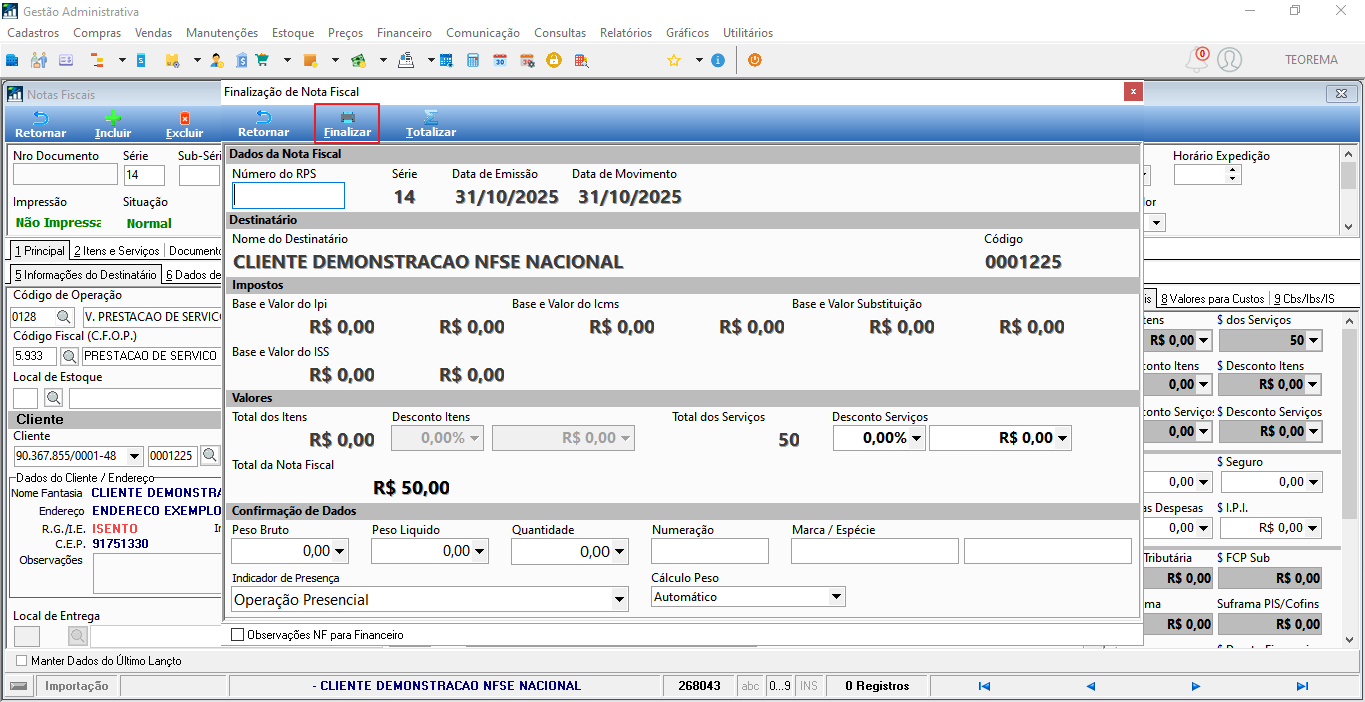The image size is (1365, 702).
Task: Open the Vendas menu
Action: point(153,33)
